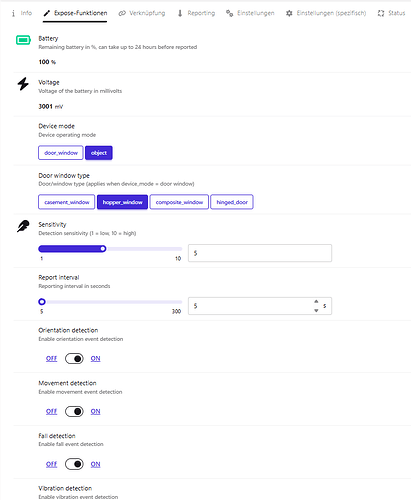Click the voltage lightning bolt icon
This screenshot has width=411, height=500.
23,84
